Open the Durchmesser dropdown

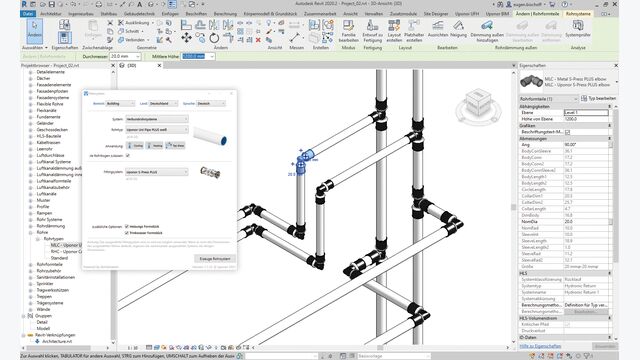click(x=138, y=56)
